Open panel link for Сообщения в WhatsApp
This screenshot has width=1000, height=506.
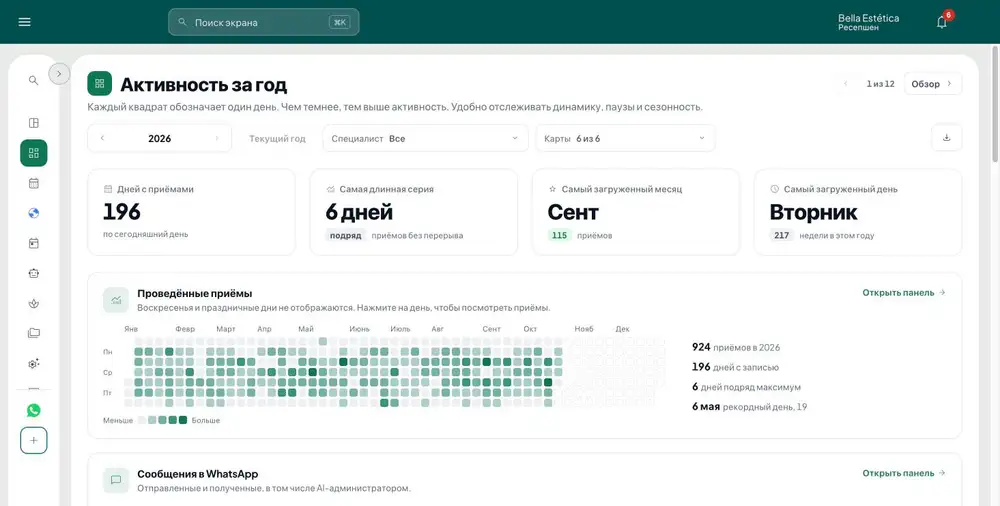click(x=904, y=473)
